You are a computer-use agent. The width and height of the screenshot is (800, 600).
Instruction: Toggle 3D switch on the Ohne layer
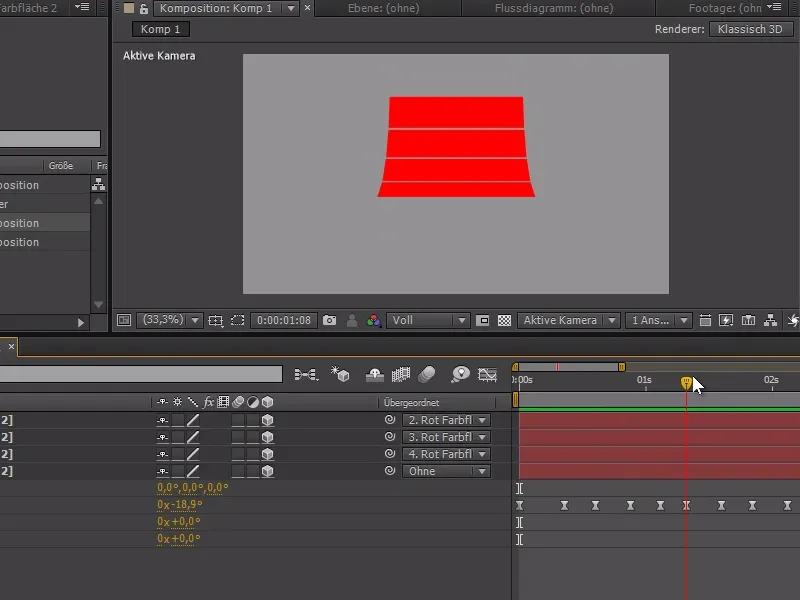tap(267, 471)
